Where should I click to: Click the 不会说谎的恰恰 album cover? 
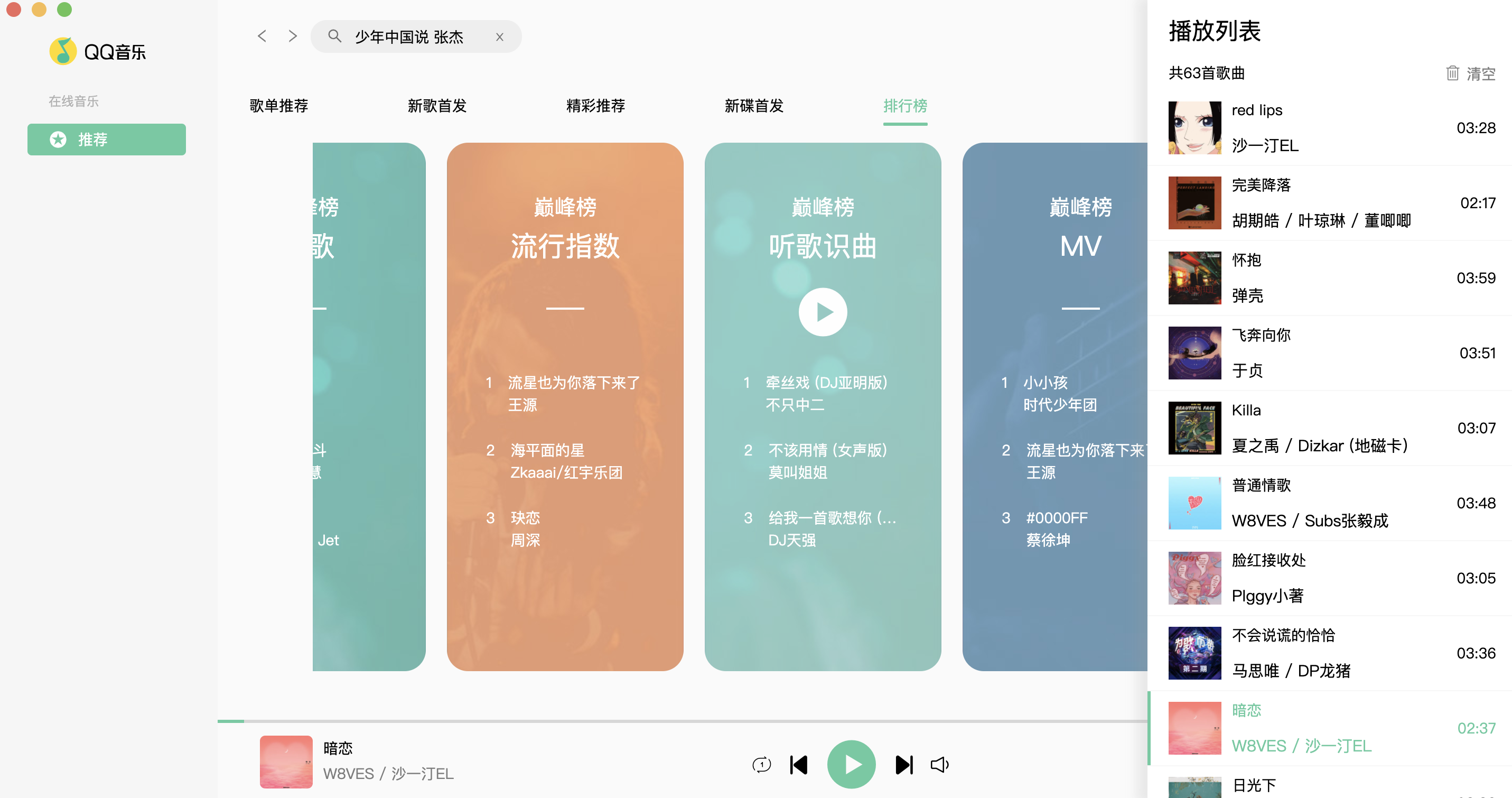[1194, 653]
